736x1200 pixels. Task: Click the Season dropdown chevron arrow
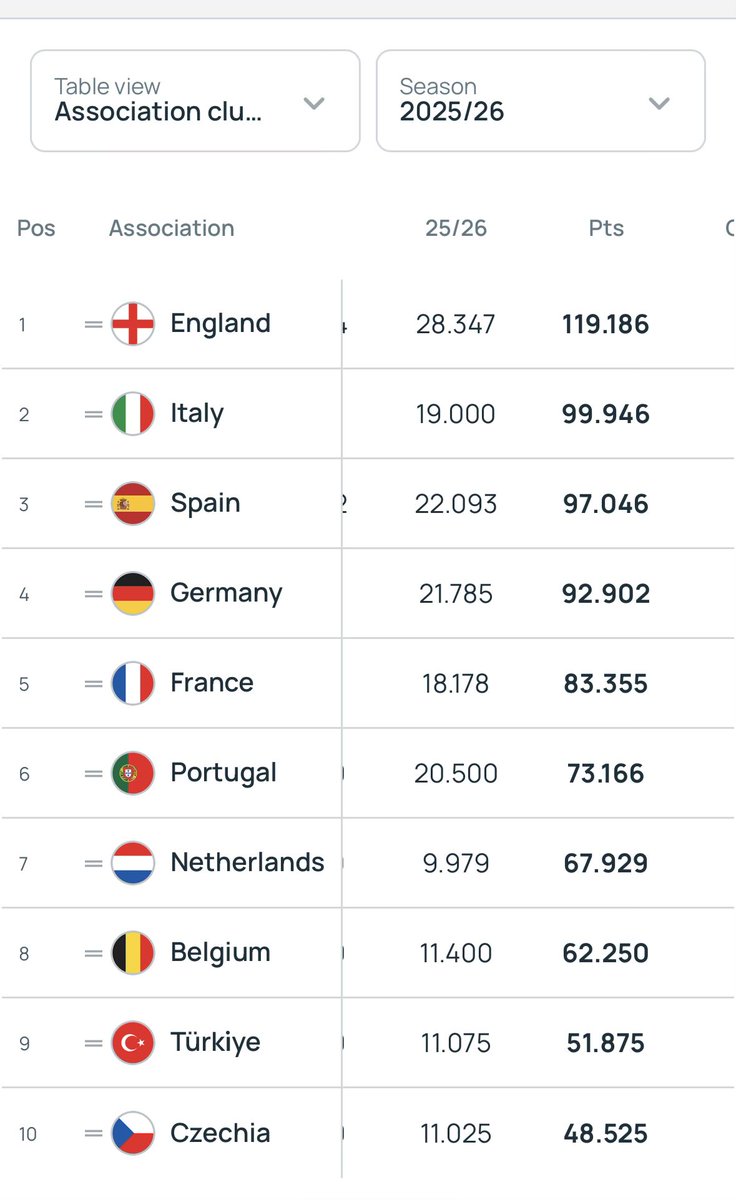pyautogui.click(x=659, y=103)
